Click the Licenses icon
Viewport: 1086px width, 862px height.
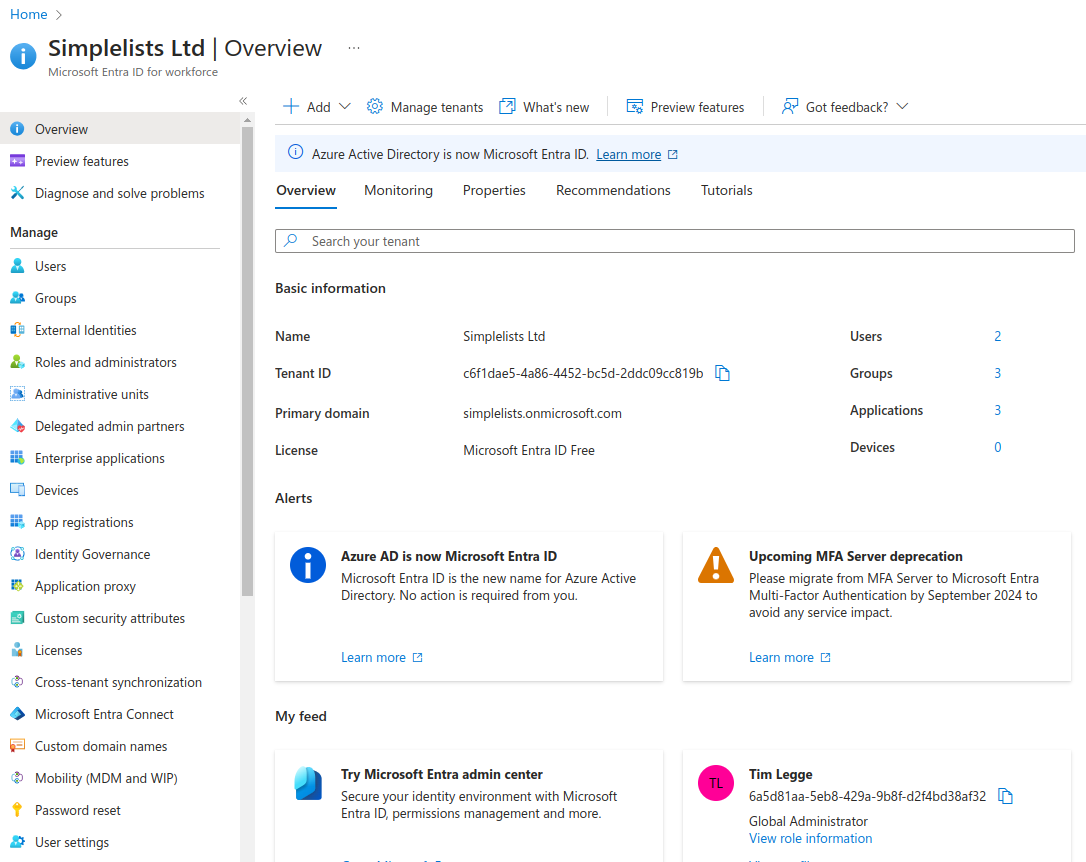pyautogui.click(x=17, y=649)
